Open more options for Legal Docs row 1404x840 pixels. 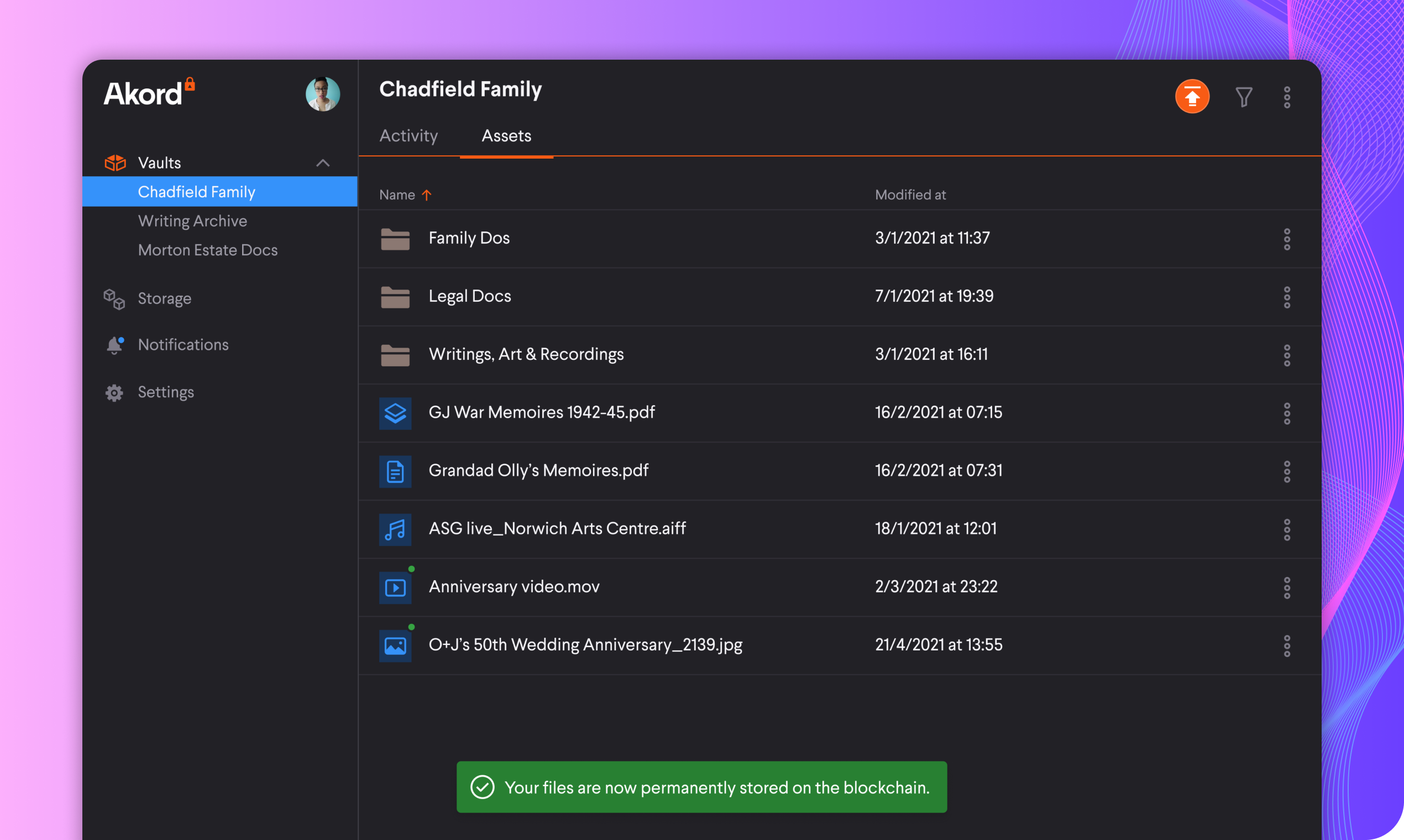click(1286, 297)
